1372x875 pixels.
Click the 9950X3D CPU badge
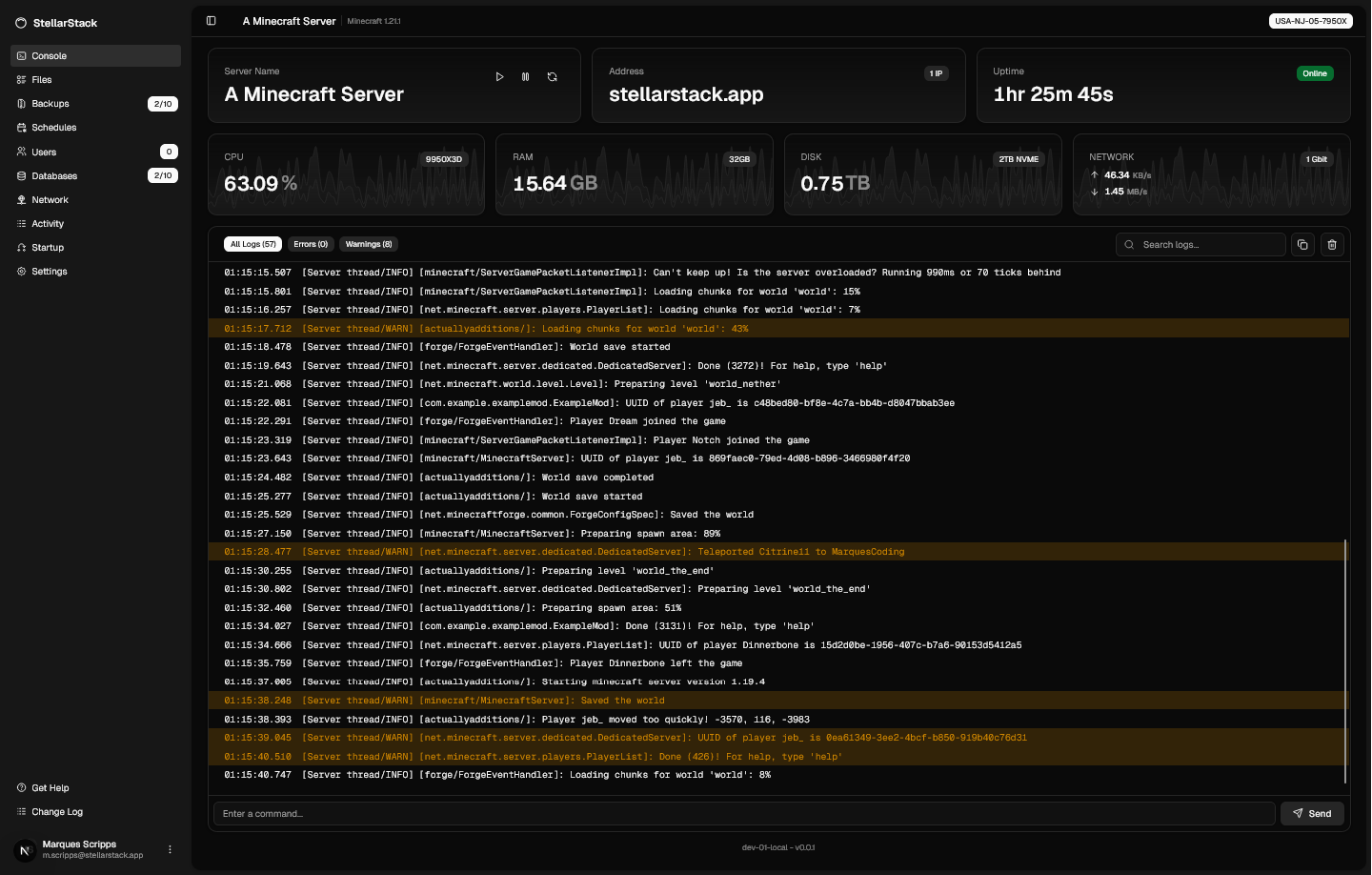444,159
